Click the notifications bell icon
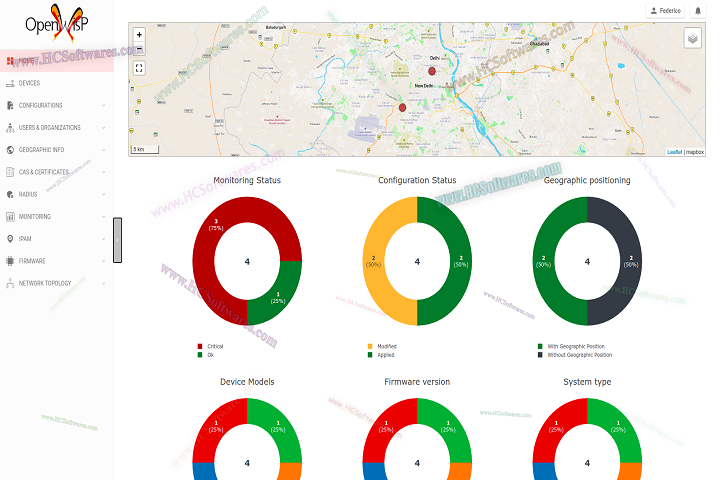The image size is (720, 480). [698, 10]
